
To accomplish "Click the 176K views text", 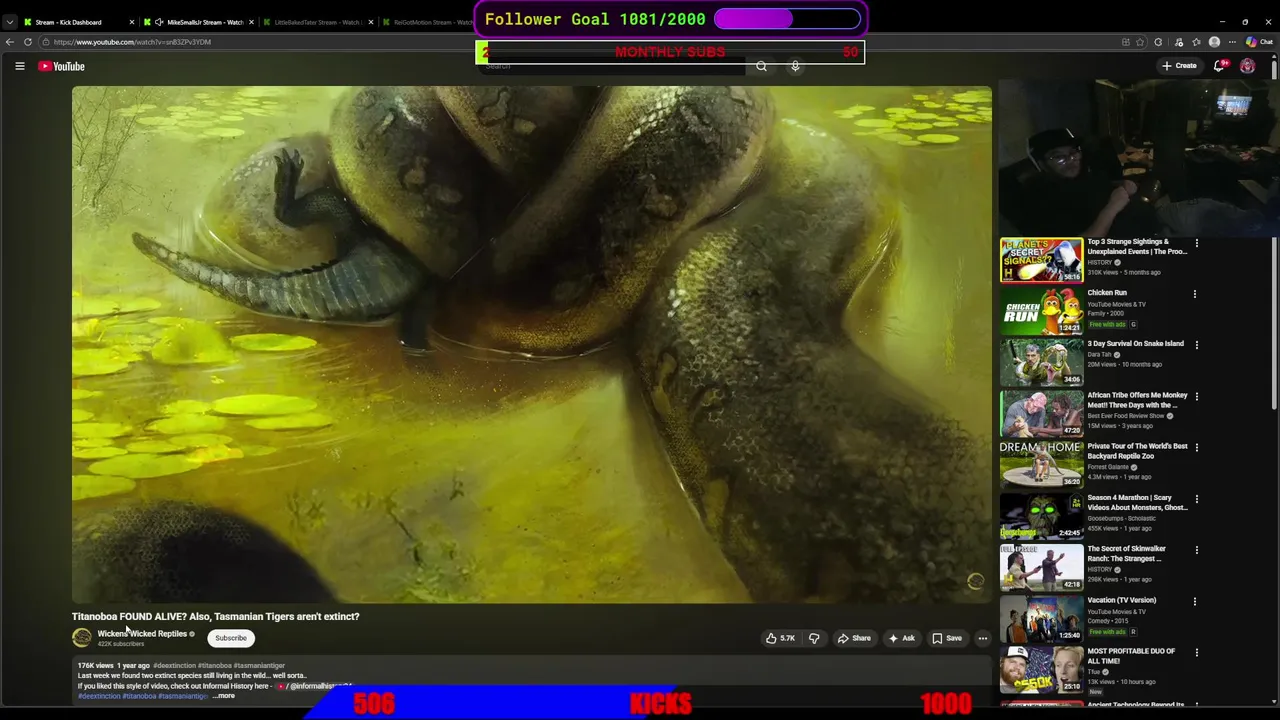I will [96, 665].
